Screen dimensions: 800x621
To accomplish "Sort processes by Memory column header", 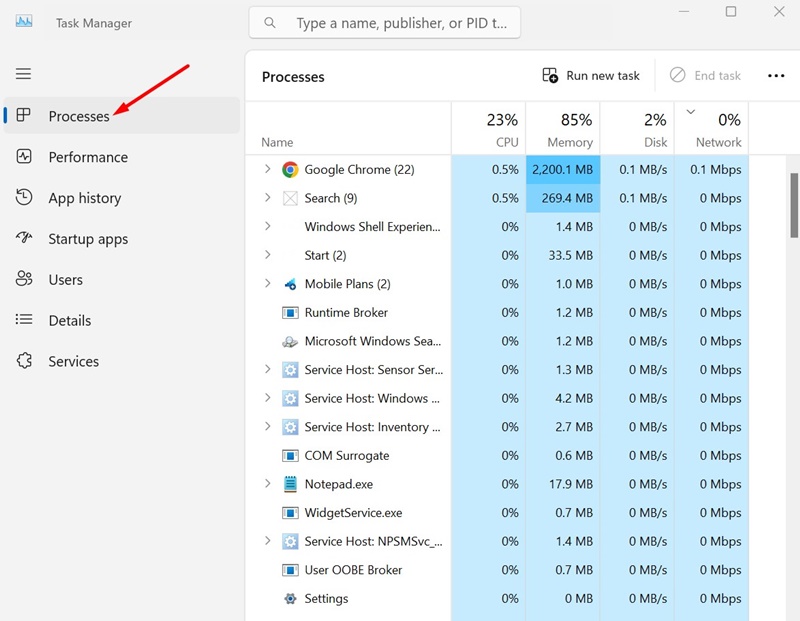I will click(562, 130).
